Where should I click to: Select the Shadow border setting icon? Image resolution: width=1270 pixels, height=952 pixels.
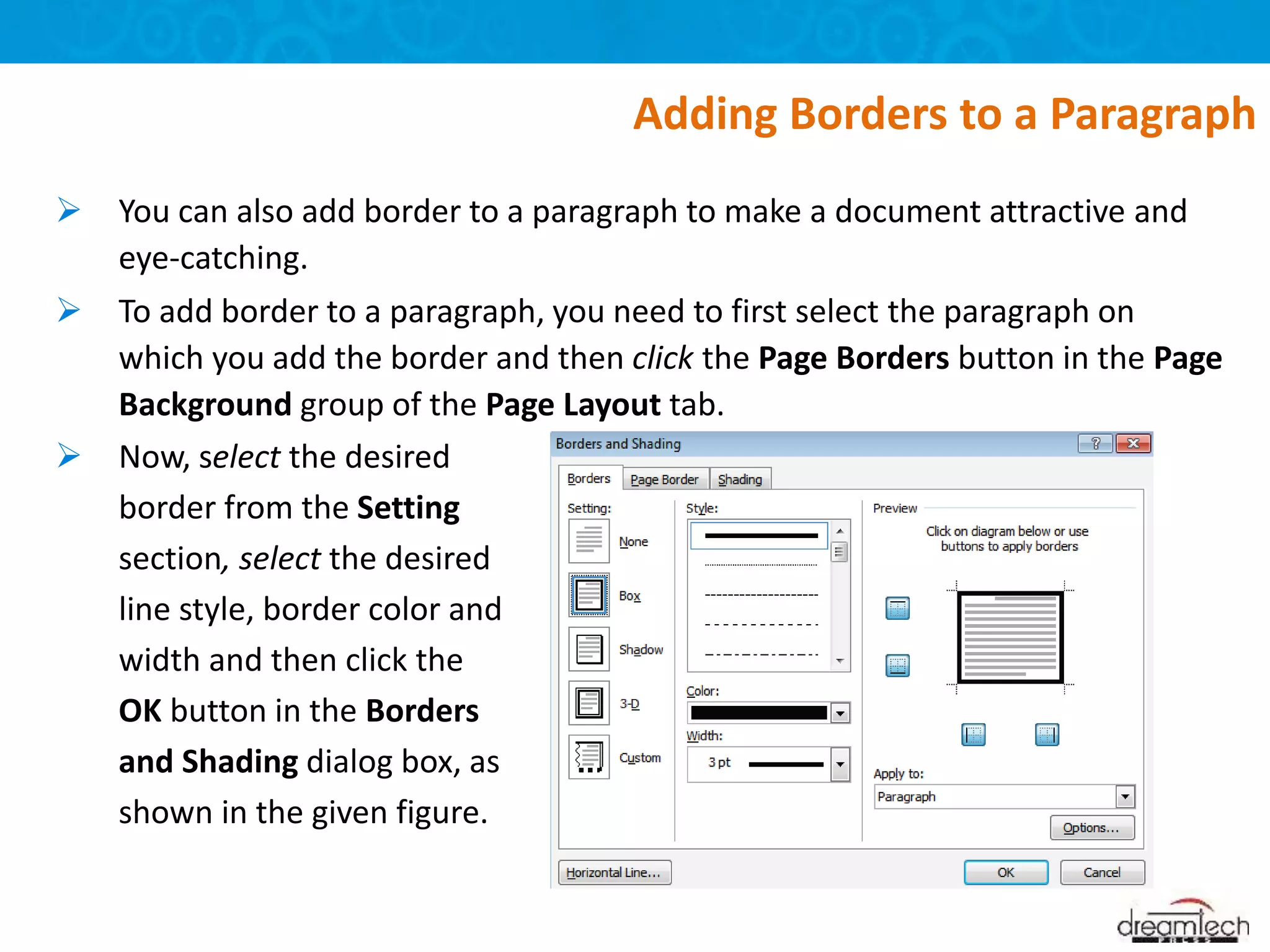point(588,649)
